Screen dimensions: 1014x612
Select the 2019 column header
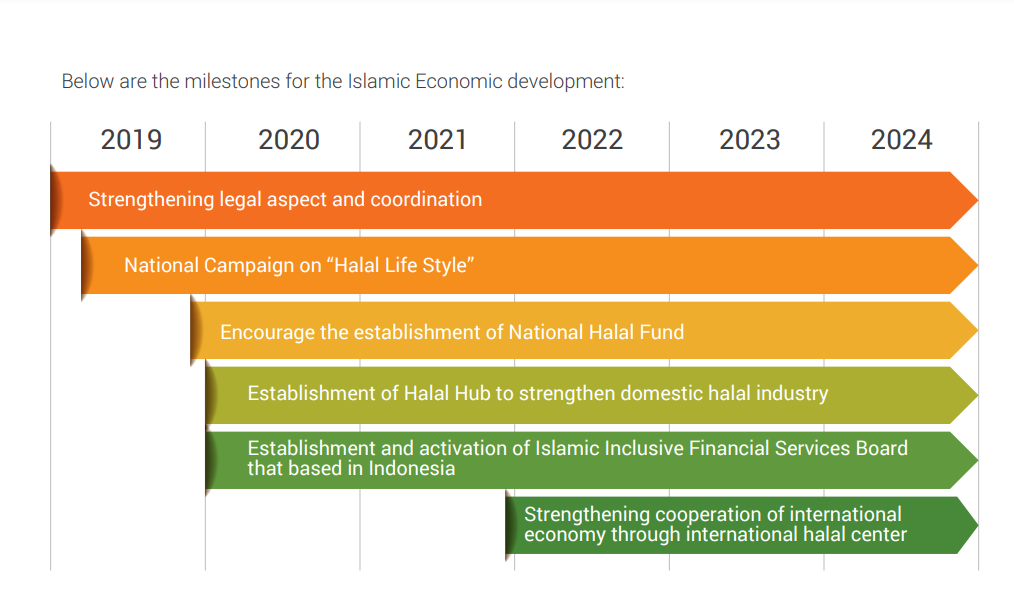131,140
